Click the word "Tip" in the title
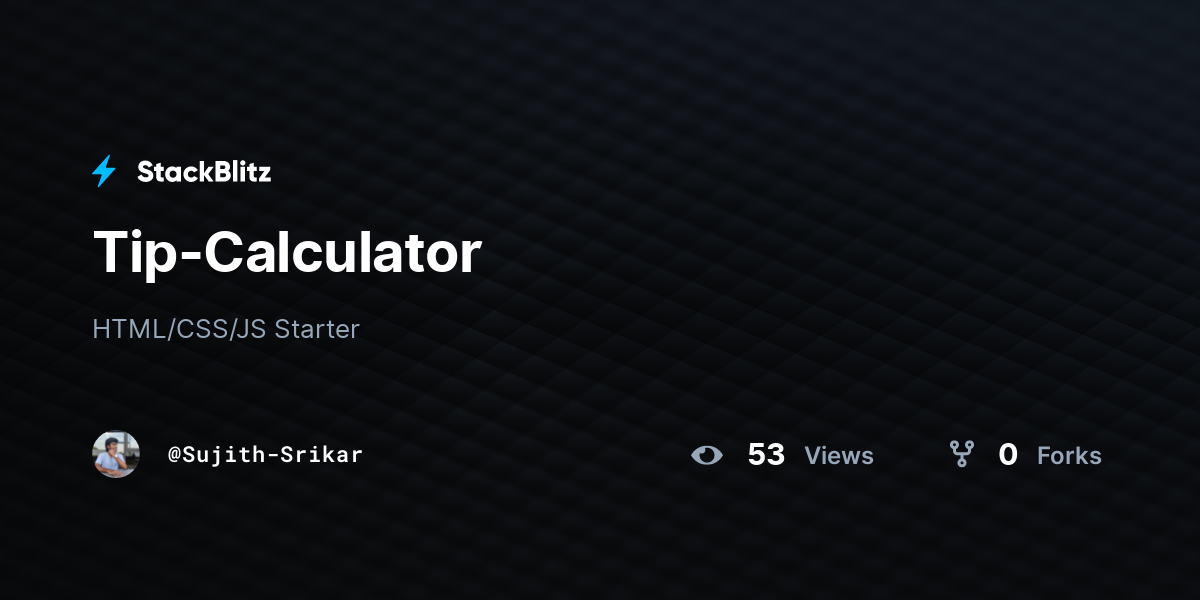The width and height of the screenshot is (1200, 600). (x=133, y=255)
